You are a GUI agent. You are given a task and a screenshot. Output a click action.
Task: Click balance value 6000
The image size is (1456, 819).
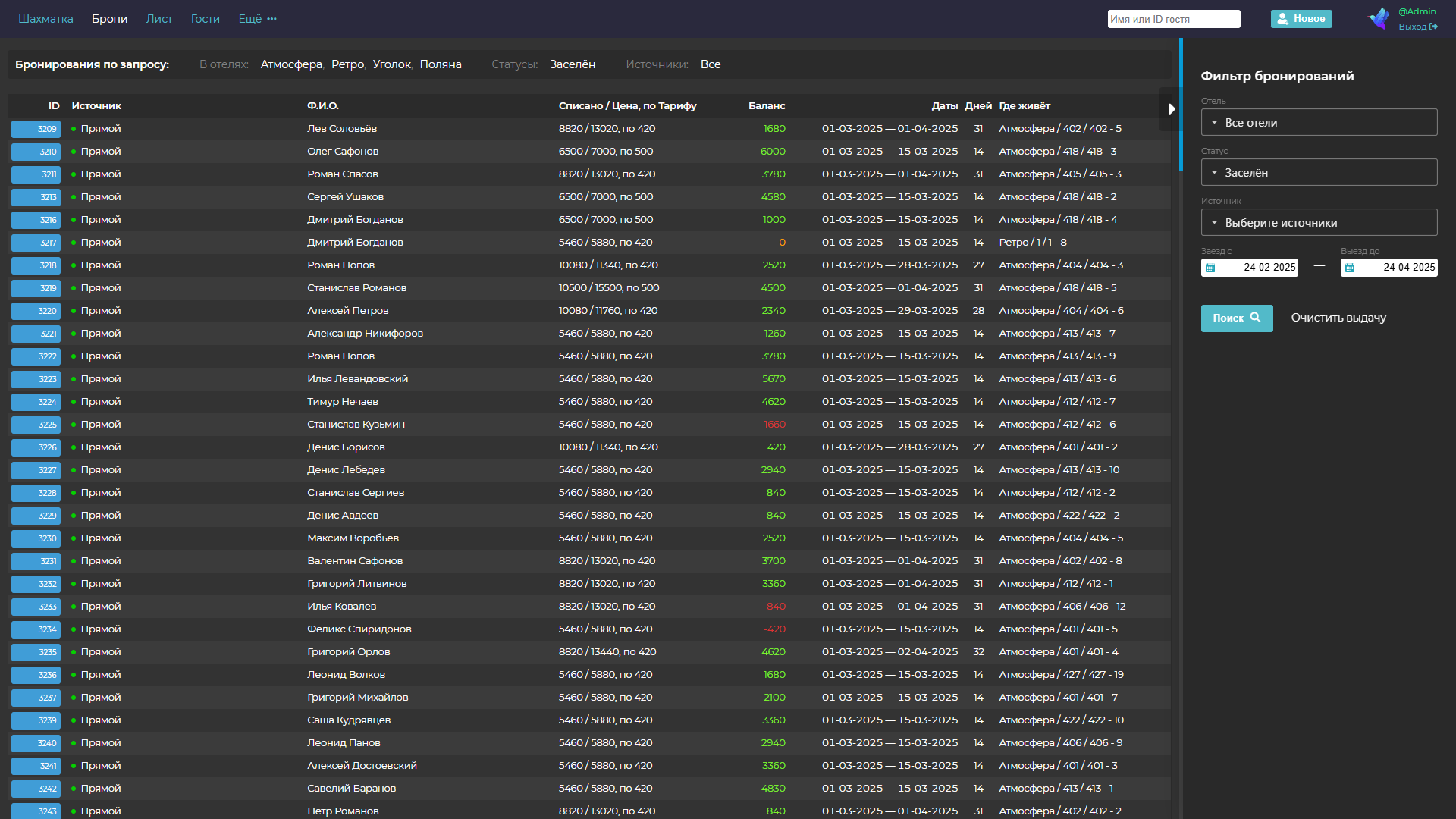coord(773,152)
